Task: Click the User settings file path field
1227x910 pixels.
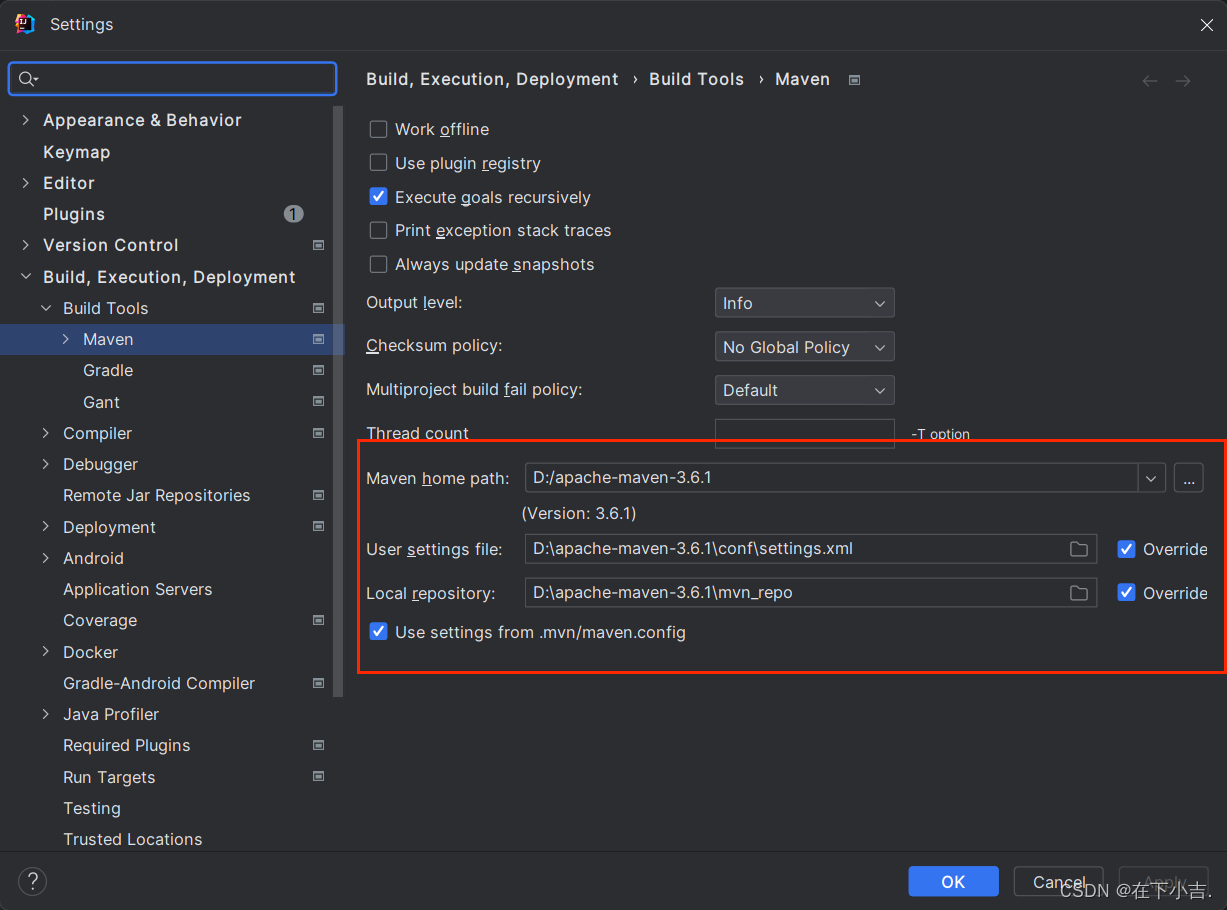Action: pyautogui.click(x=811, y=549)
